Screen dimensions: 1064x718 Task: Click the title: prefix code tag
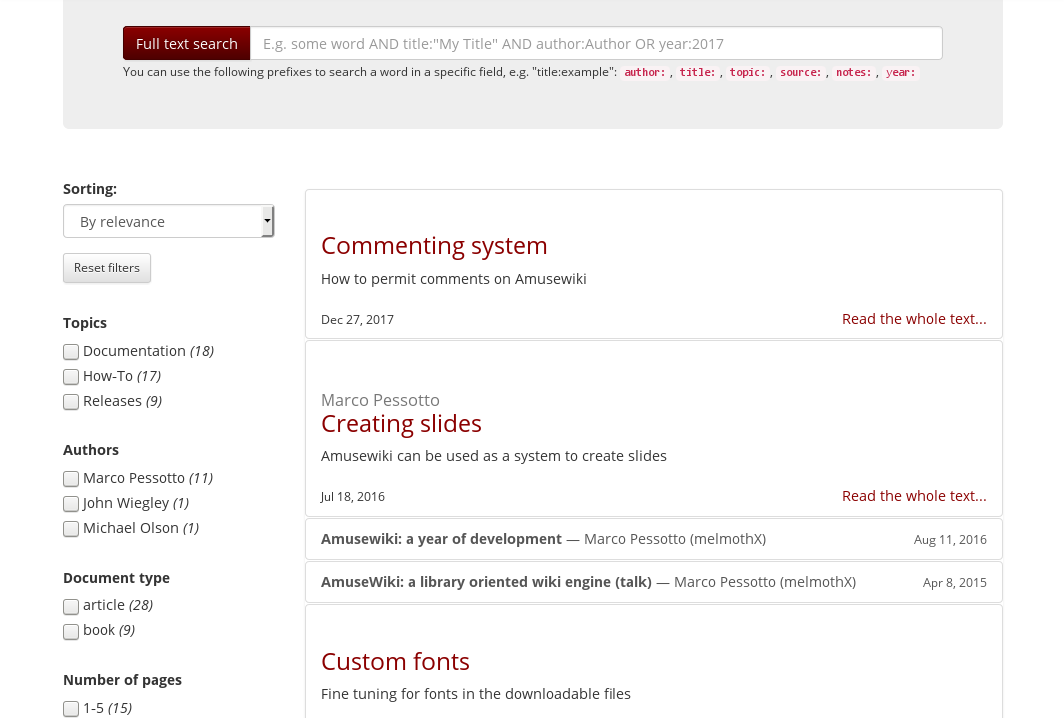tap(698, 72)
